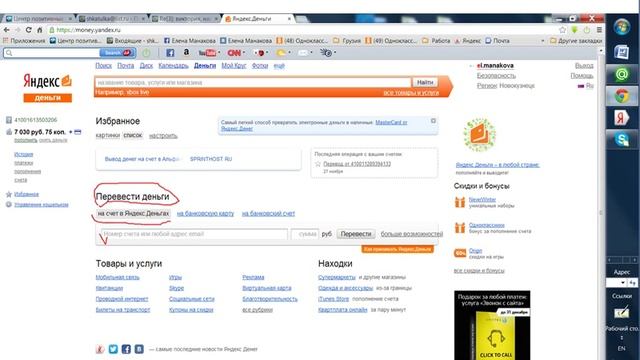
Task: Click the toolbar Search button
Action: [x=117, y=53]
